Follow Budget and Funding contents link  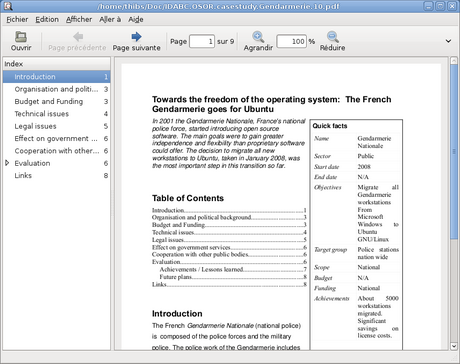pyautogui.click(x=229, y=225)
